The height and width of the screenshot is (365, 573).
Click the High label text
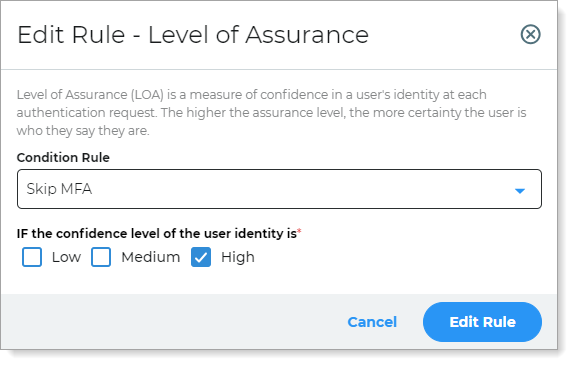pyautogui.click(x=238, y=257)
